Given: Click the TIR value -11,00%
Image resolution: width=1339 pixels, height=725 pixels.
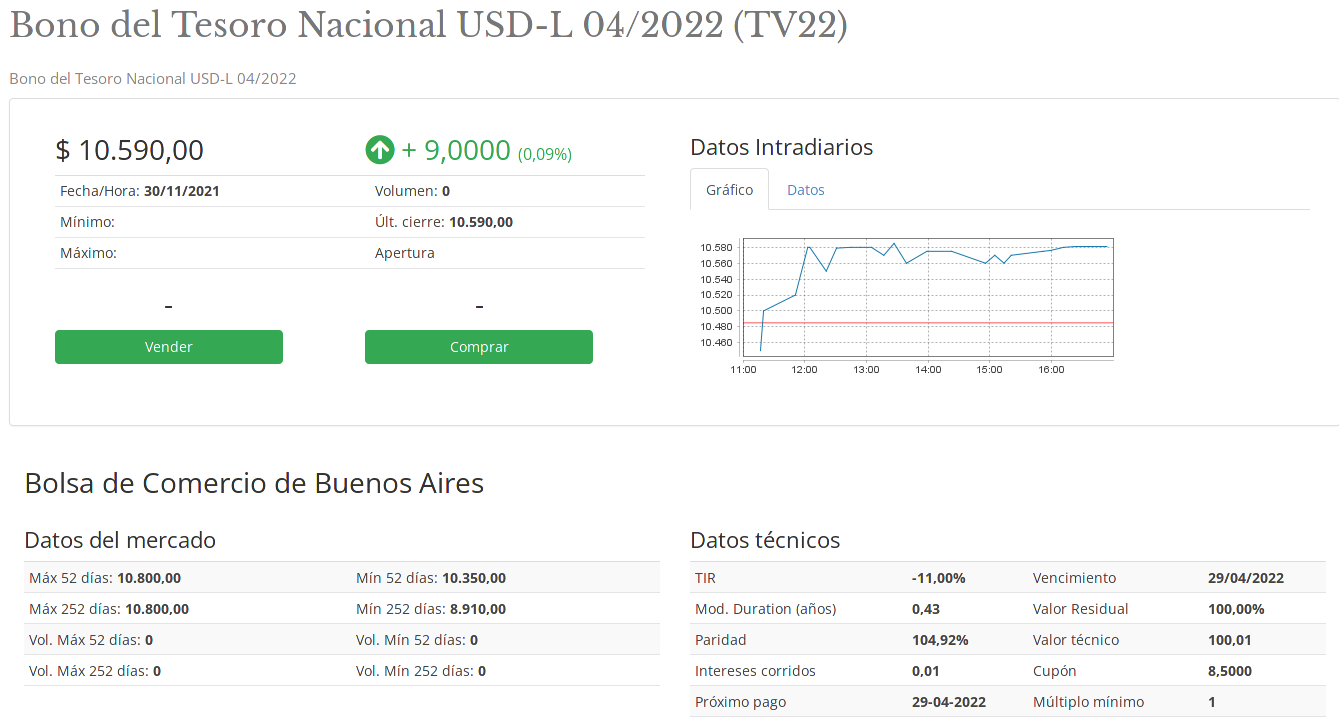Looking at the screenshot, I should point(938,578).
